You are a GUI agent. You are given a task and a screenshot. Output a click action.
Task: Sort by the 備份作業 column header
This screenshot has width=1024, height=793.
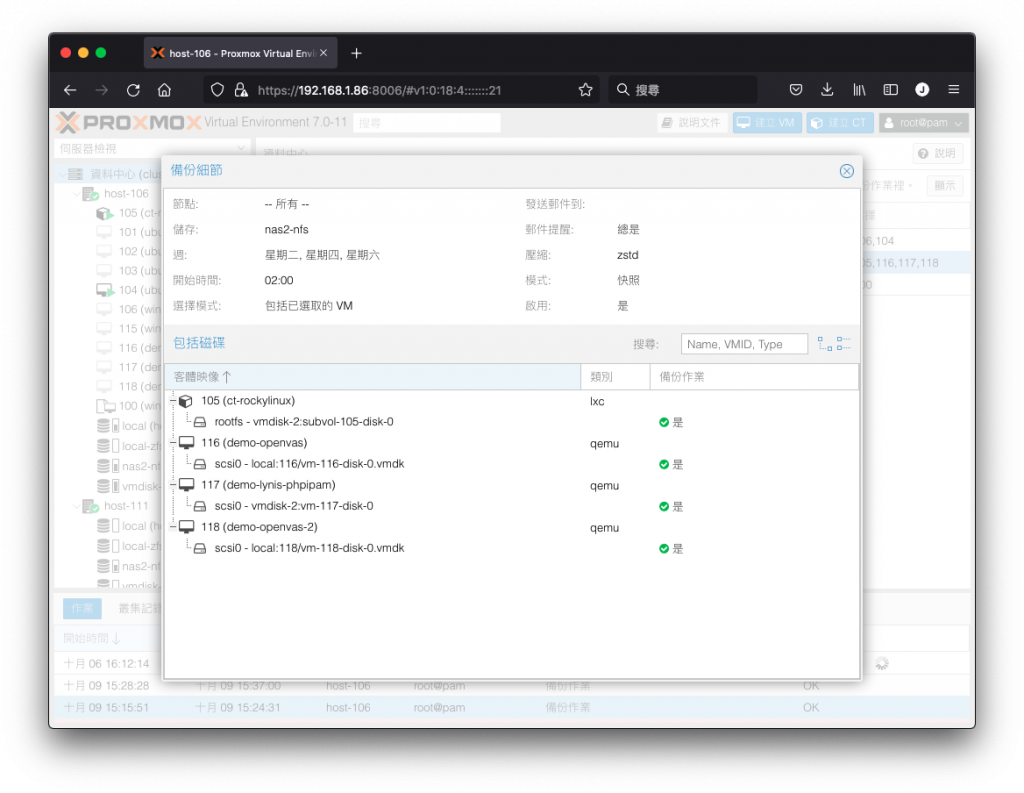coord(754,377)
